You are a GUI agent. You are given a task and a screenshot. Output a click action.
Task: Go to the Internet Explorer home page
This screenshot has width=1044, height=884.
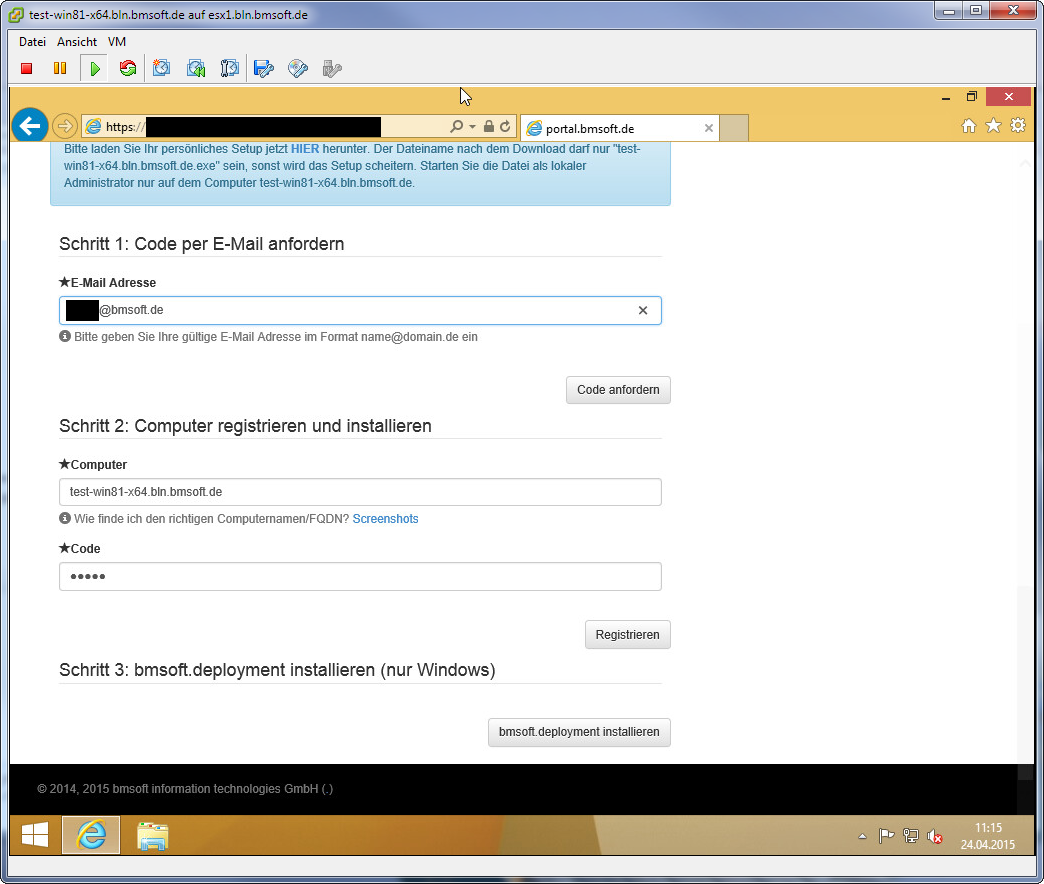(969, 126)
